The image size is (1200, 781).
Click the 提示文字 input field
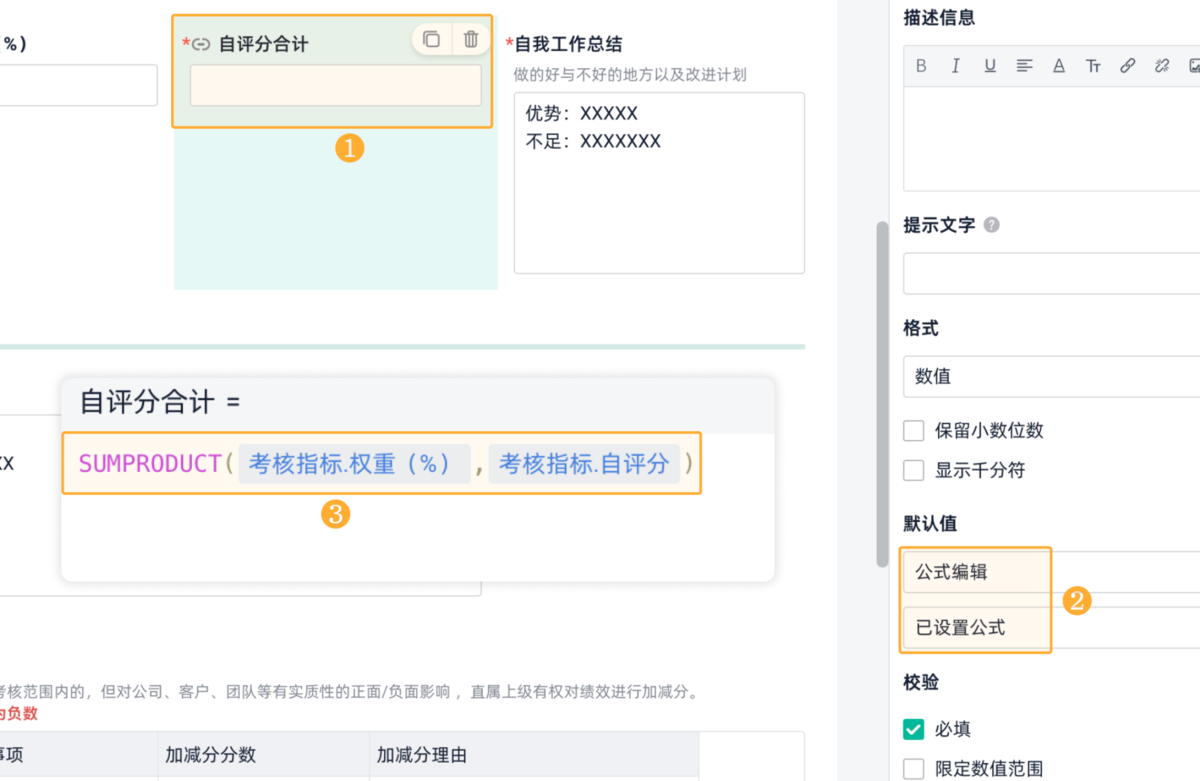point(1050,273)
